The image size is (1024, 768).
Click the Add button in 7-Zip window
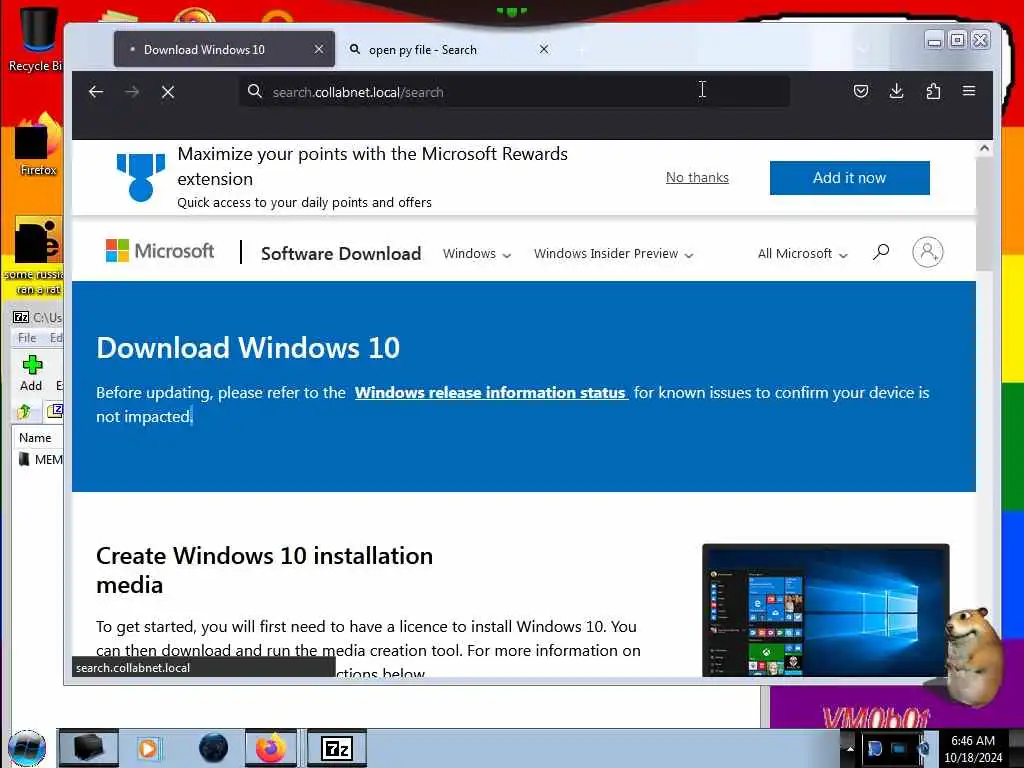[x=31, y=373]
